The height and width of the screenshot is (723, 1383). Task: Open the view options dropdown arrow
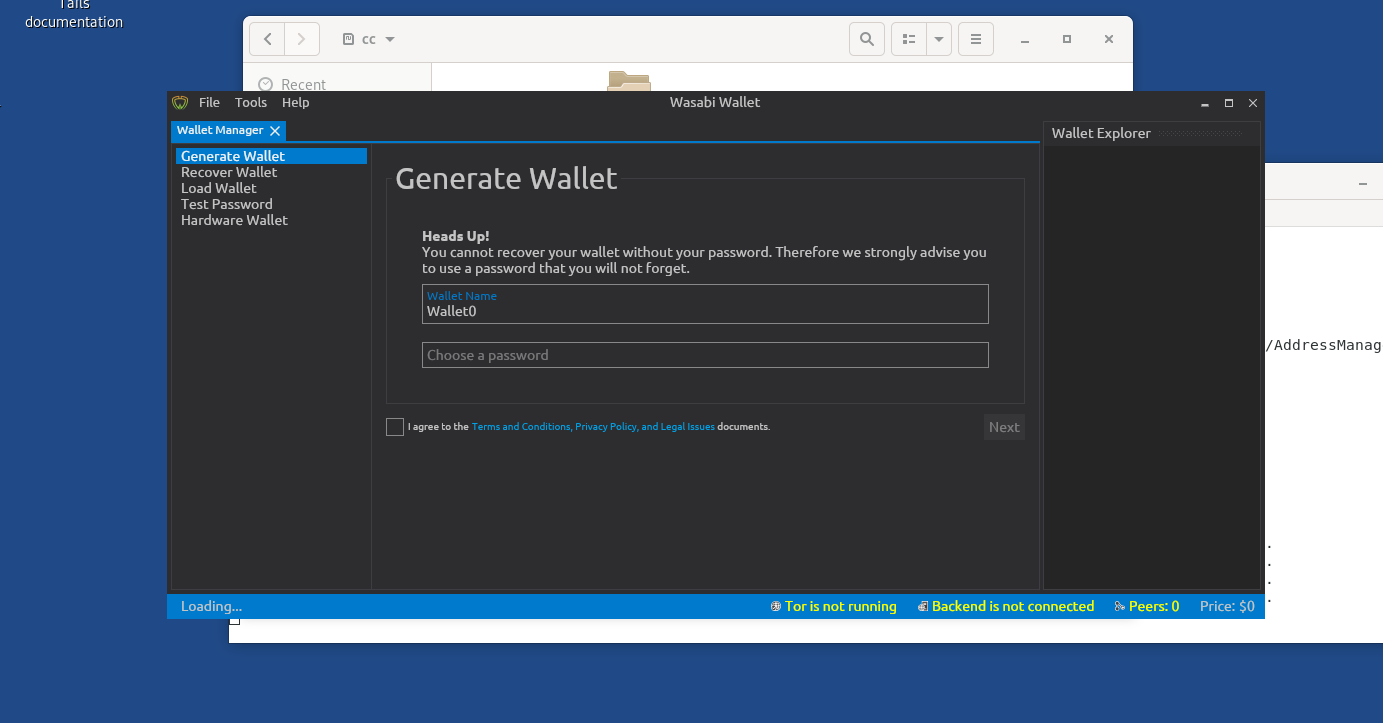pos(938,38)
